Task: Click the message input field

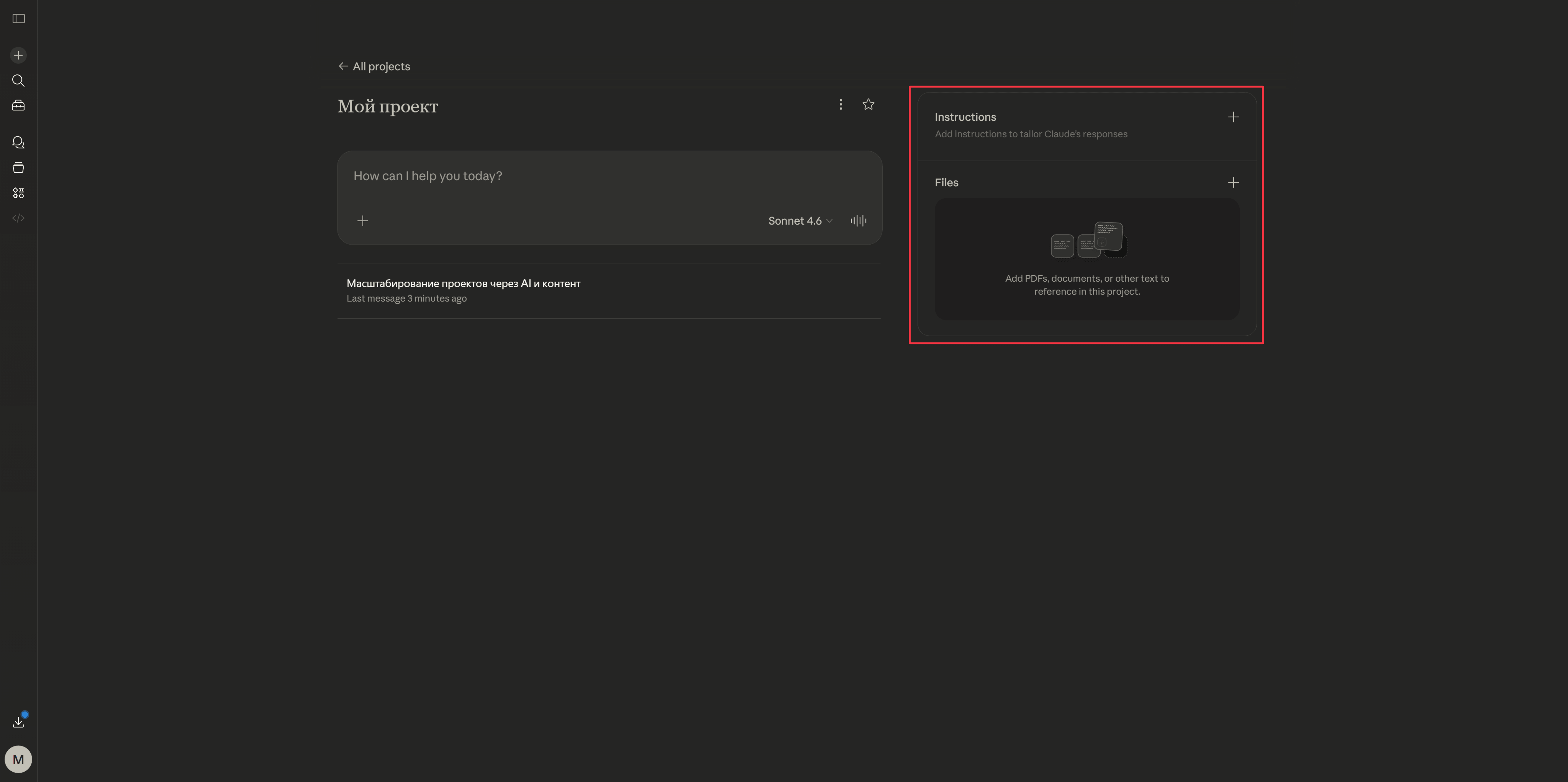Action: (x=609, y=177)
